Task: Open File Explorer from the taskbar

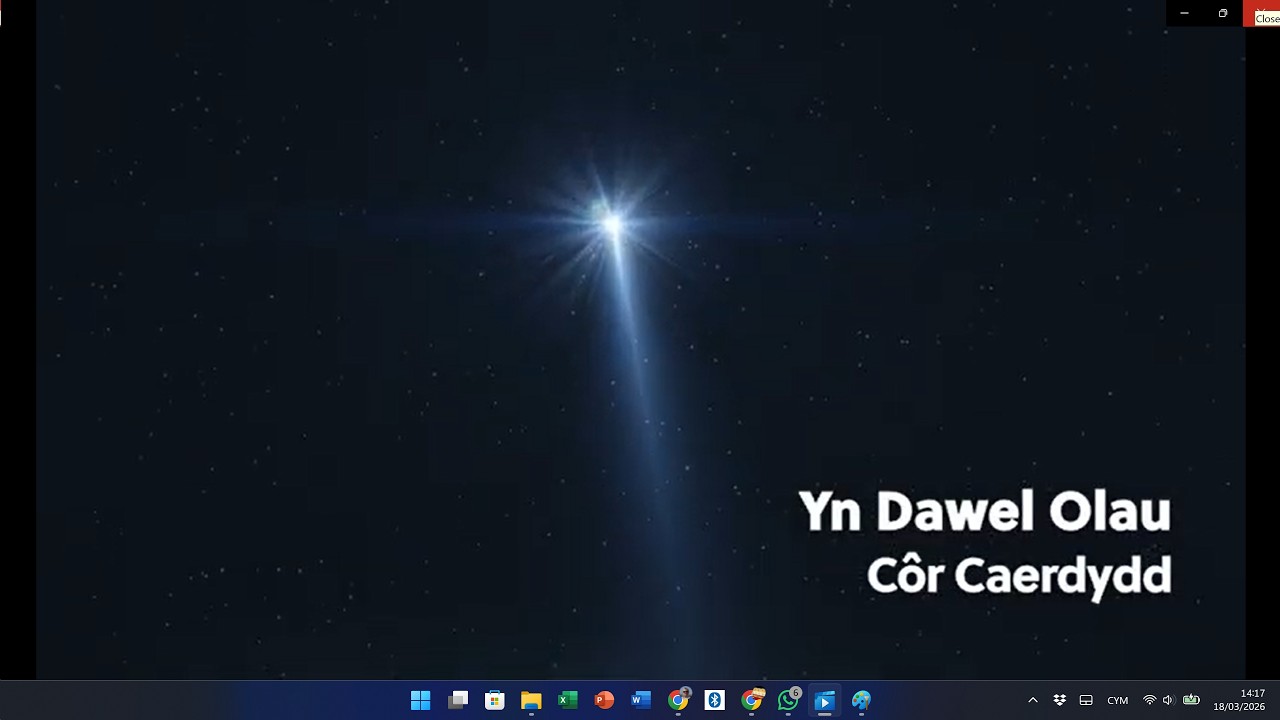Action: (531, 700)
